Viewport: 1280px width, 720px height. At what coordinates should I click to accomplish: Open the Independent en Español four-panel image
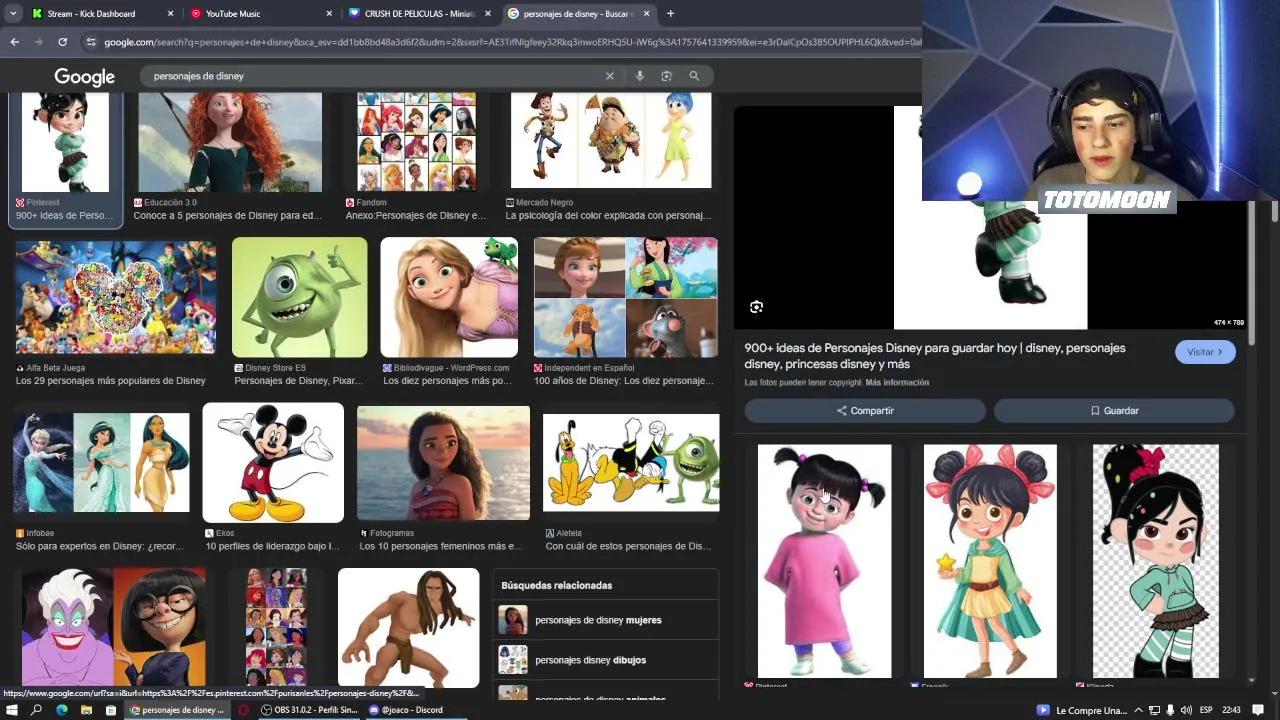pos(625,297)
